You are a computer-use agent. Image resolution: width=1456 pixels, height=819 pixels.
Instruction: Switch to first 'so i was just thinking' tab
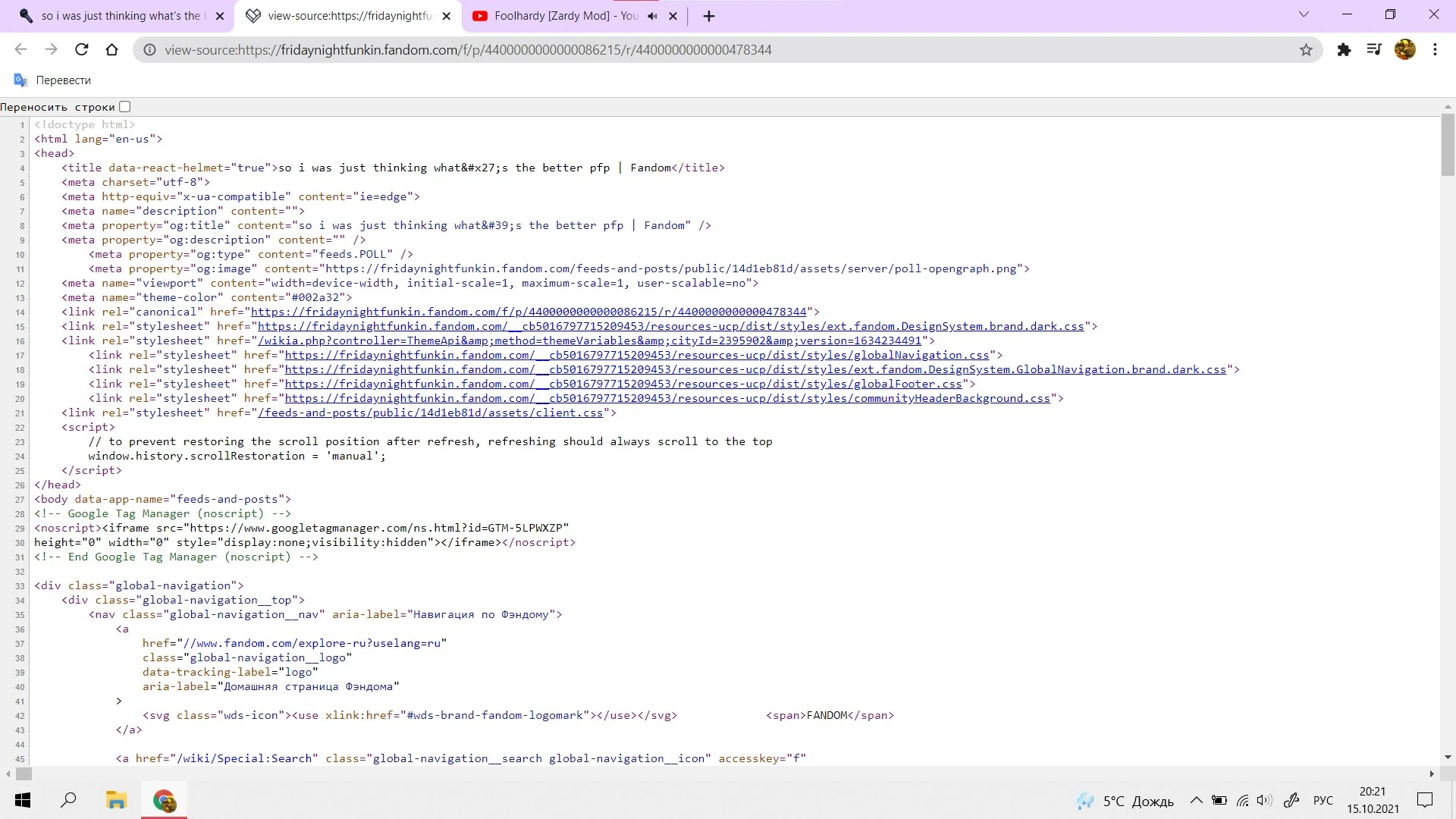click(121, 16)
